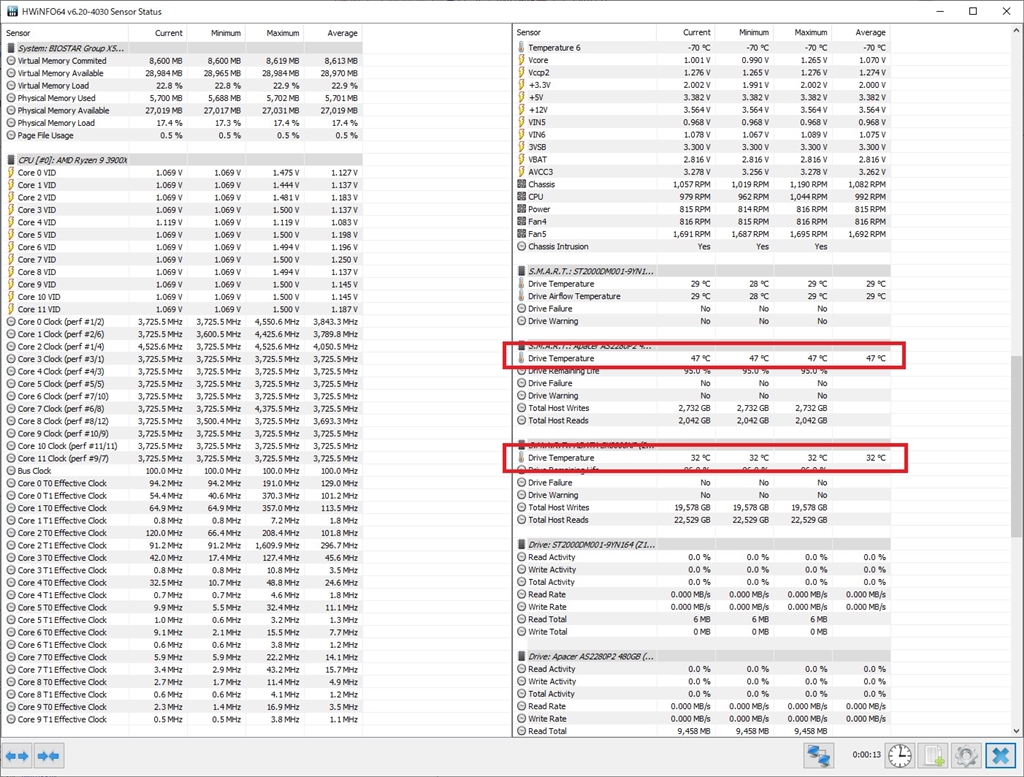Click the Fan5 fan icon
This screenshot has height=777, width=1024.
point(521,234)
